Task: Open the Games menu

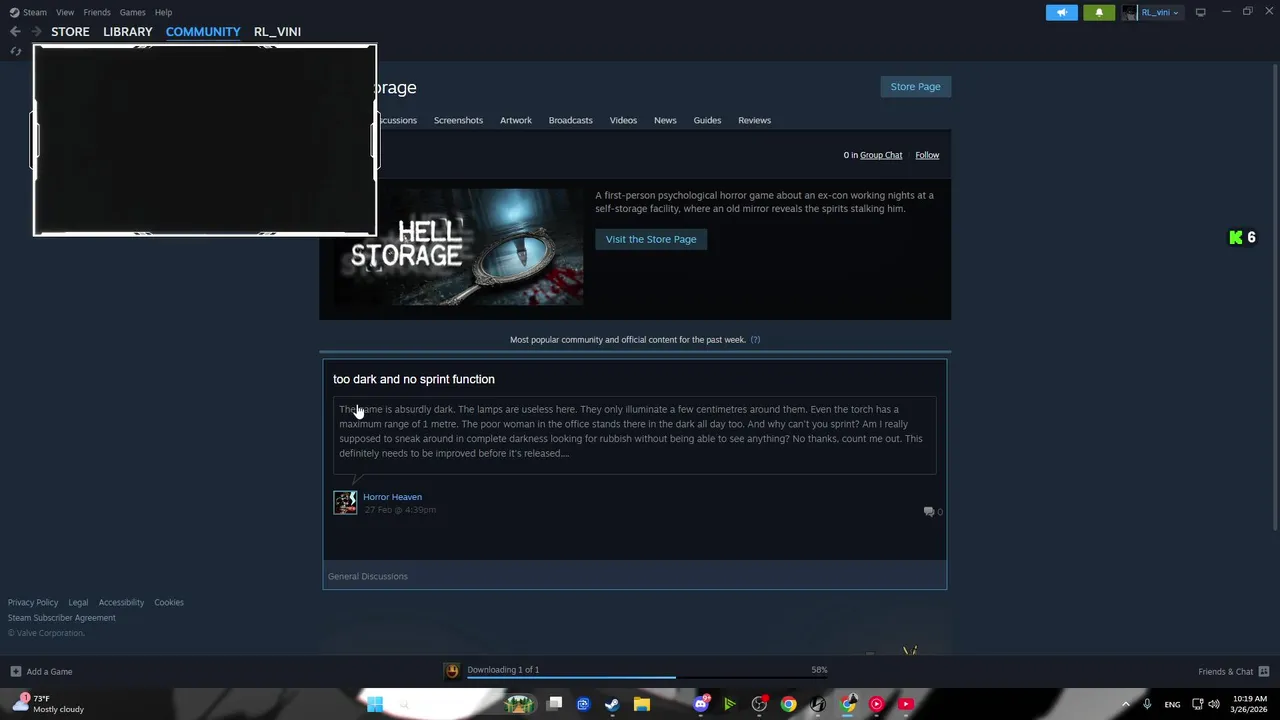Action: point(132,12)
